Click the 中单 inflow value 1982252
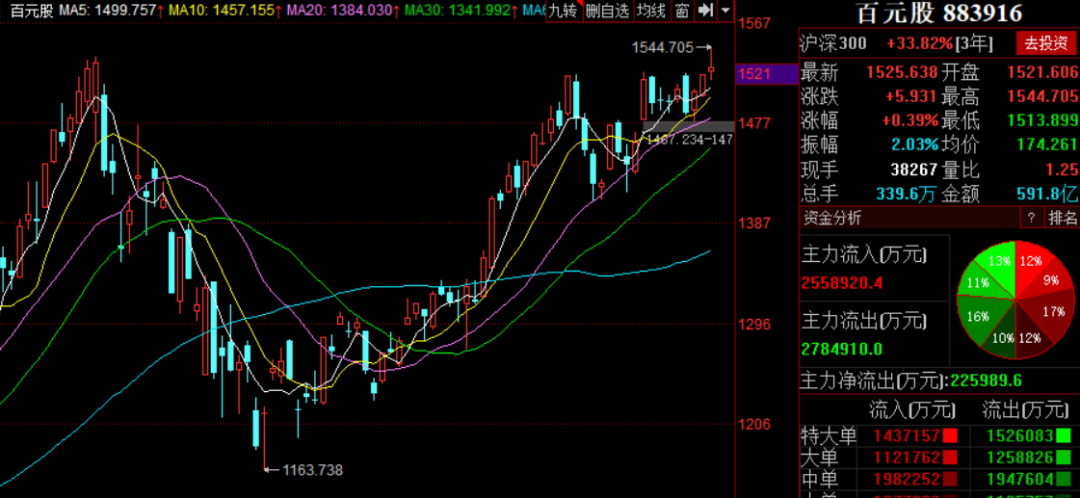The image size is (1080, 498). click(x=906, y=478)
